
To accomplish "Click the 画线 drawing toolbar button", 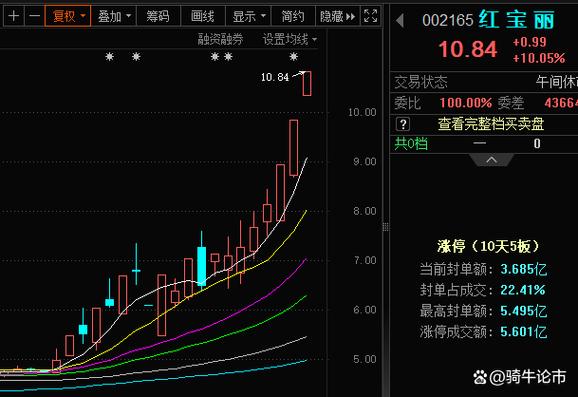I will point(202,16).
